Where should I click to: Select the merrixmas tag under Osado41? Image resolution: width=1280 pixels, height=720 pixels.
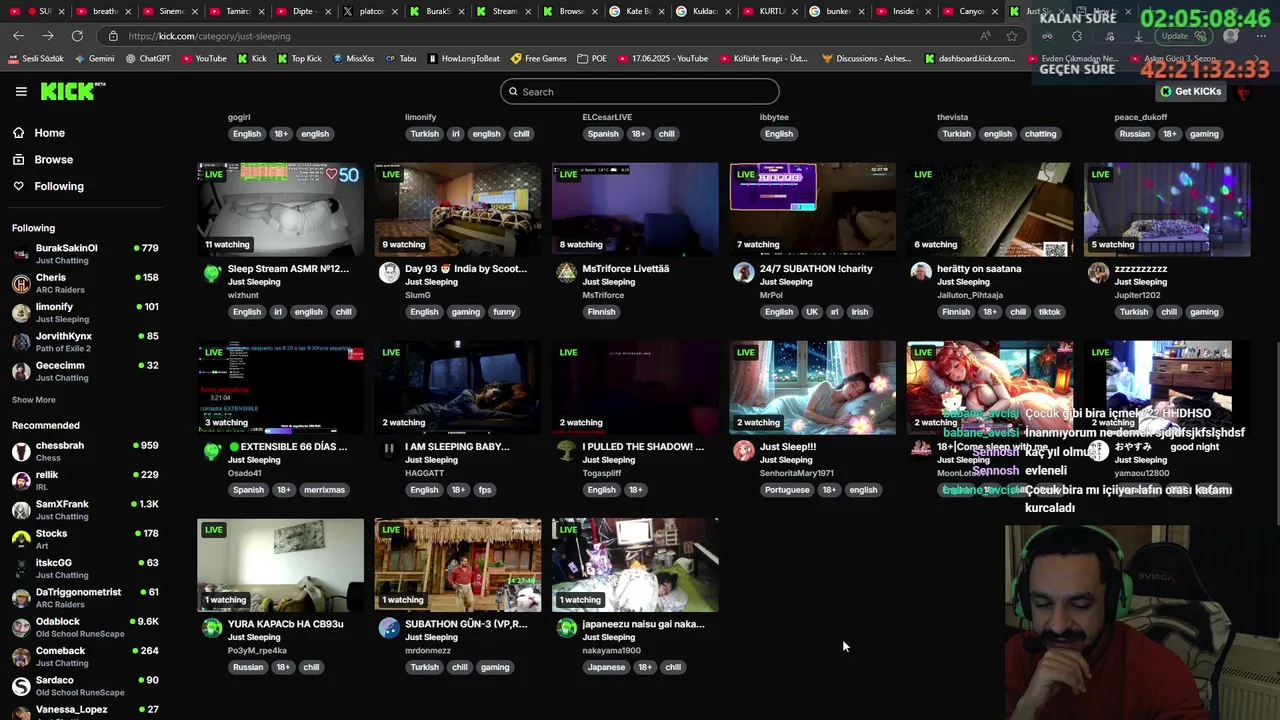point(324,490)
